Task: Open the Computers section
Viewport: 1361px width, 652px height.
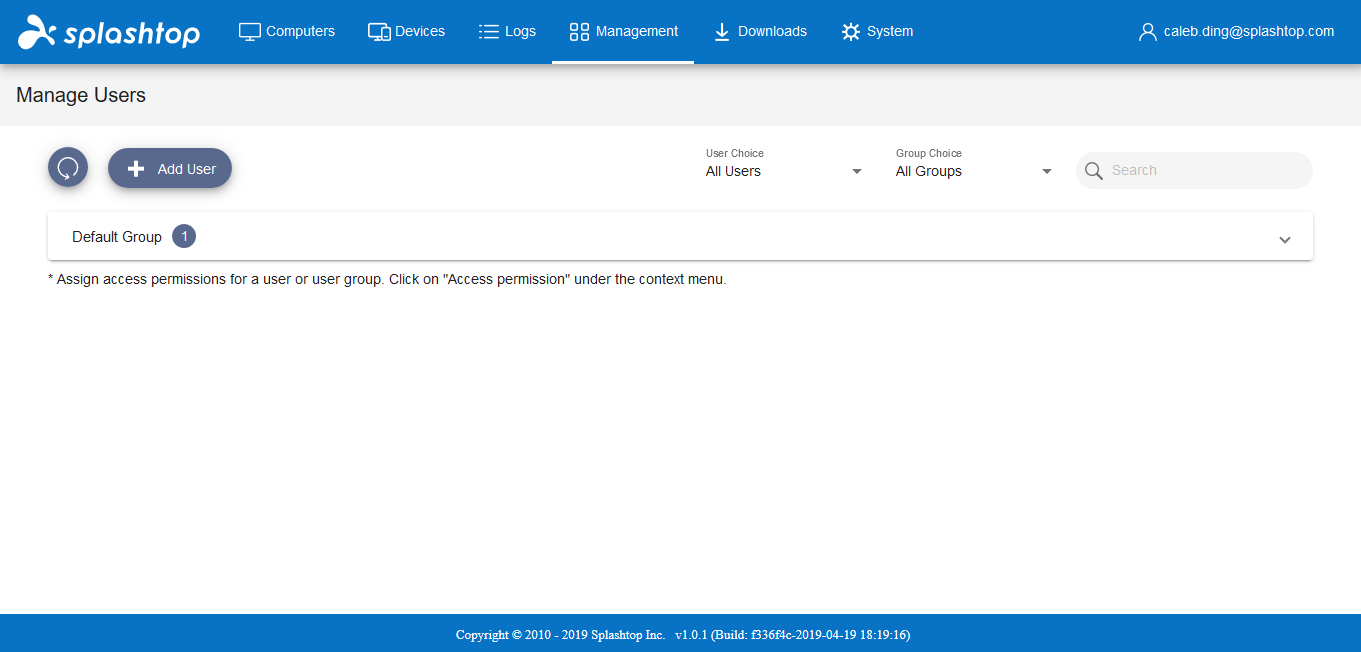Action: (x=287, y=31)
